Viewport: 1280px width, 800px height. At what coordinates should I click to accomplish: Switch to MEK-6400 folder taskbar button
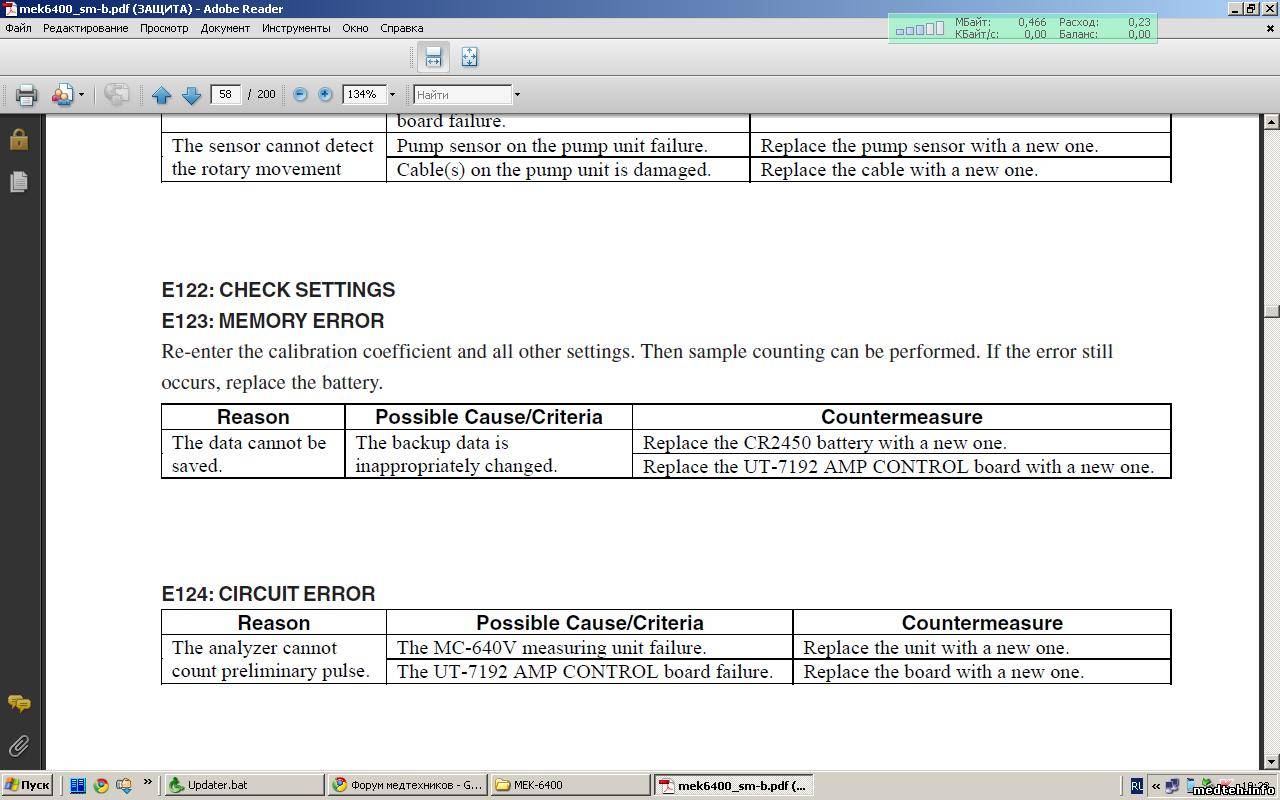click(570, 785)
